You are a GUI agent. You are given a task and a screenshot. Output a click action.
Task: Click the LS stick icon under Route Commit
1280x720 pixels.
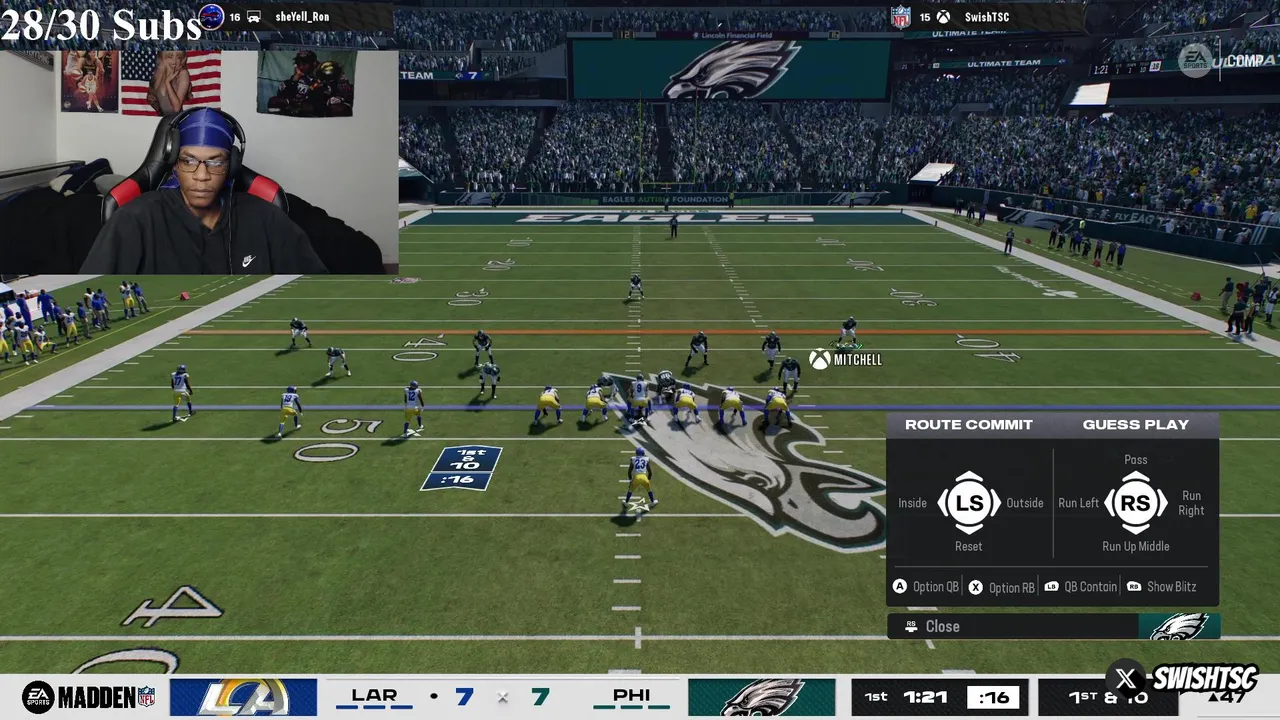pyautogui.click(x=969, y=502)
